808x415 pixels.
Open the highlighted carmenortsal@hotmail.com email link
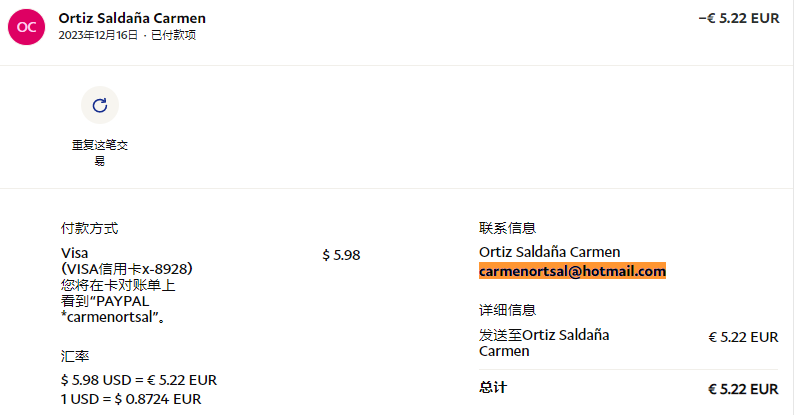(x=572, y=271)
